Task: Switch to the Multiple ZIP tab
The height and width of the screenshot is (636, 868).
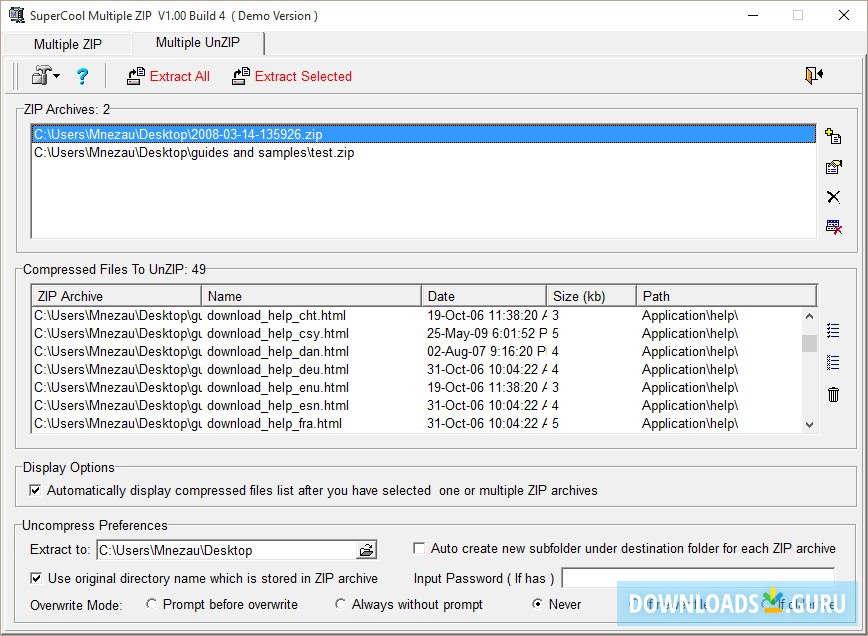Action: [x=68, y=44]
